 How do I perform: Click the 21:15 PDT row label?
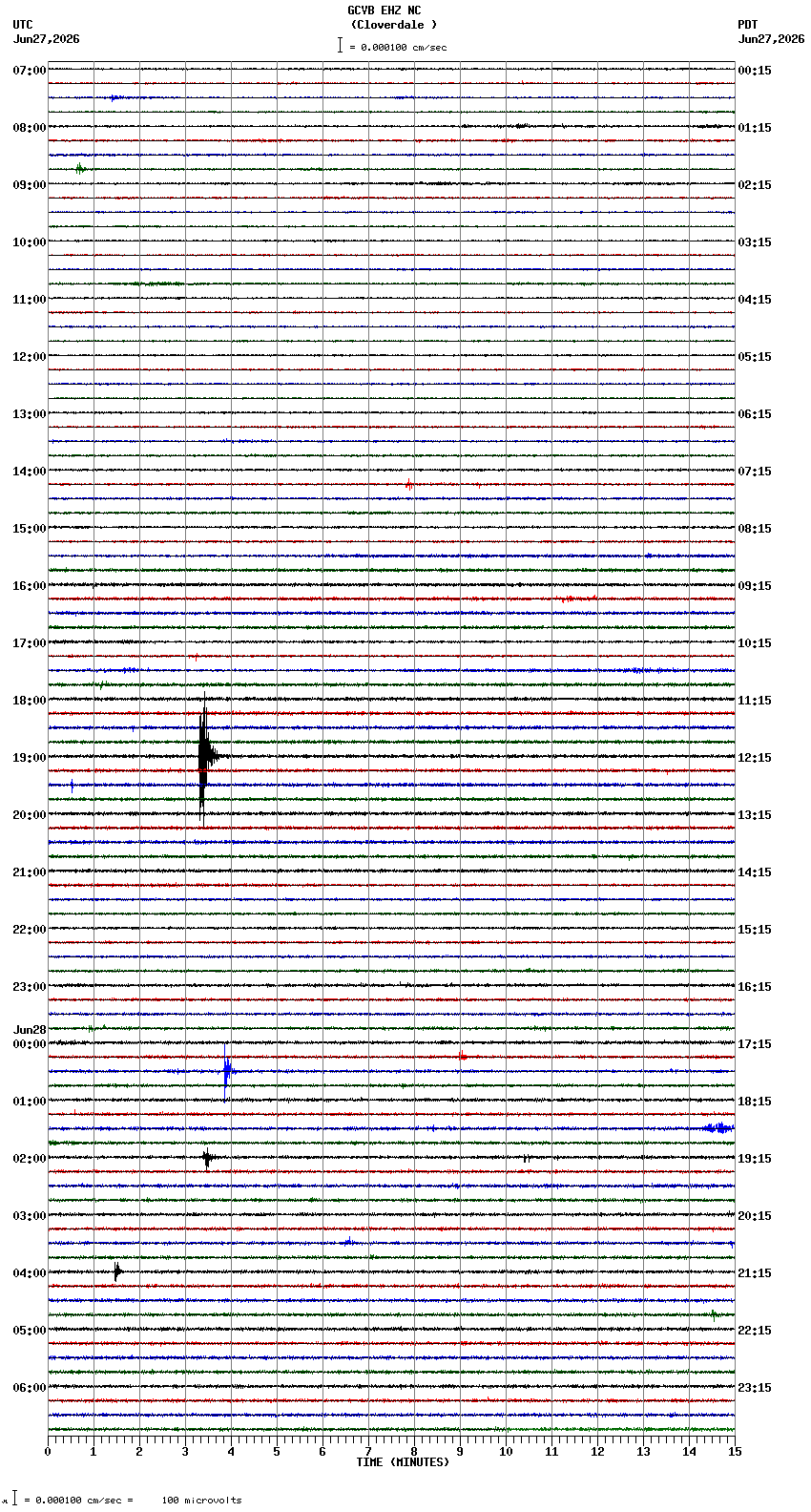click(x=755, y=1273)
